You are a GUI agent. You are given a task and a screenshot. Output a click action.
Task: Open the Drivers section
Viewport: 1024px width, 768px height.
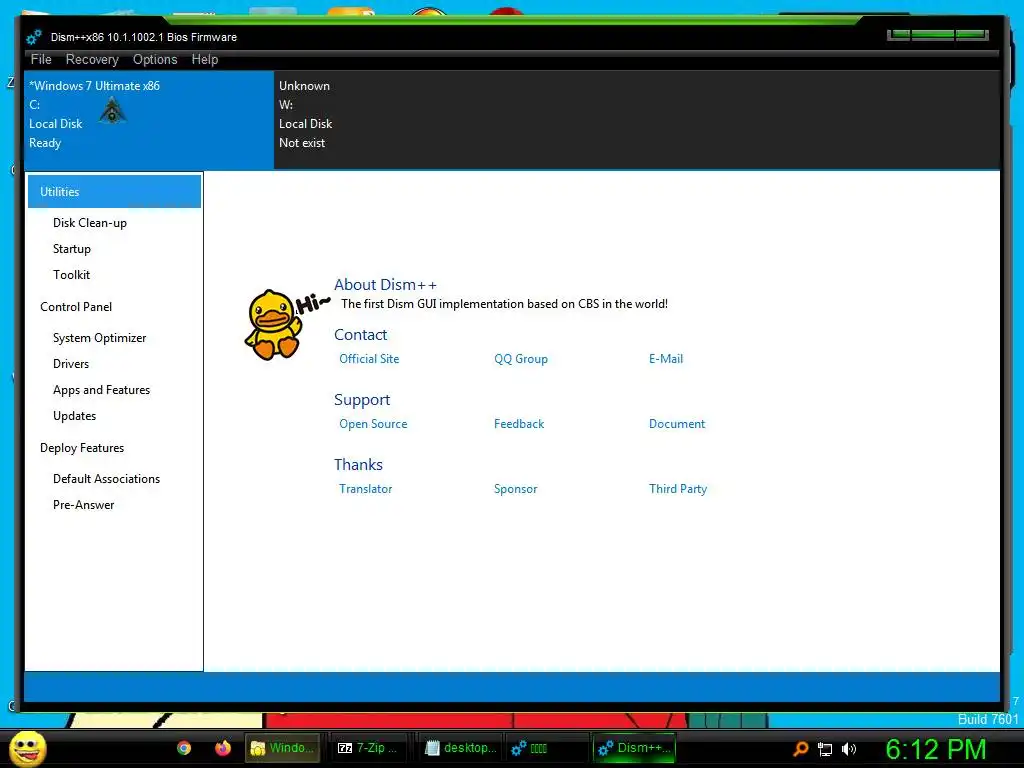pos(71,364)
